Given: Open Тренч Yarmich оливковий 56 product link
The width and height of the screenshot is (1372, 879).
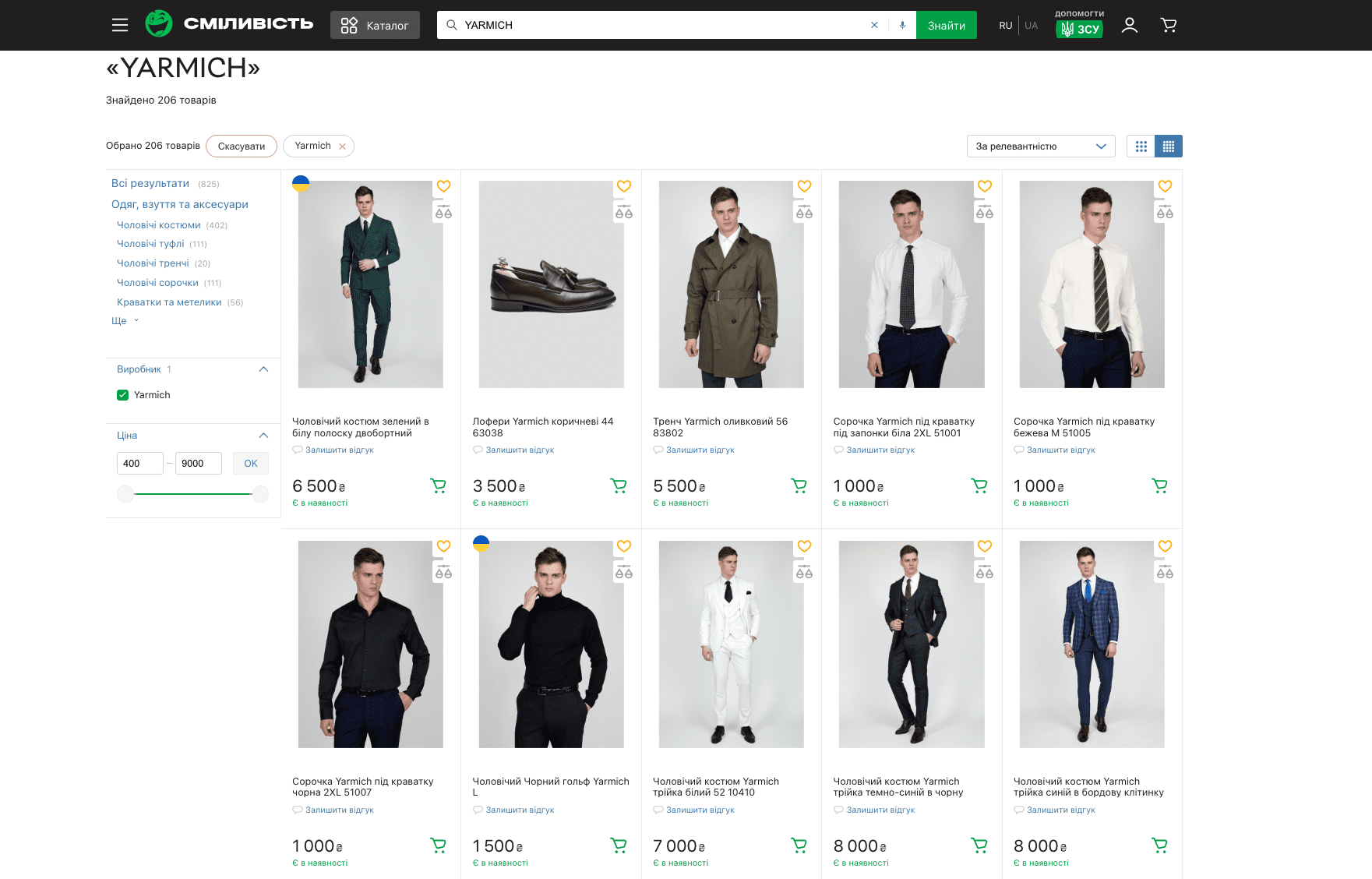Looking at the screenshot, I should coord(721,427).
